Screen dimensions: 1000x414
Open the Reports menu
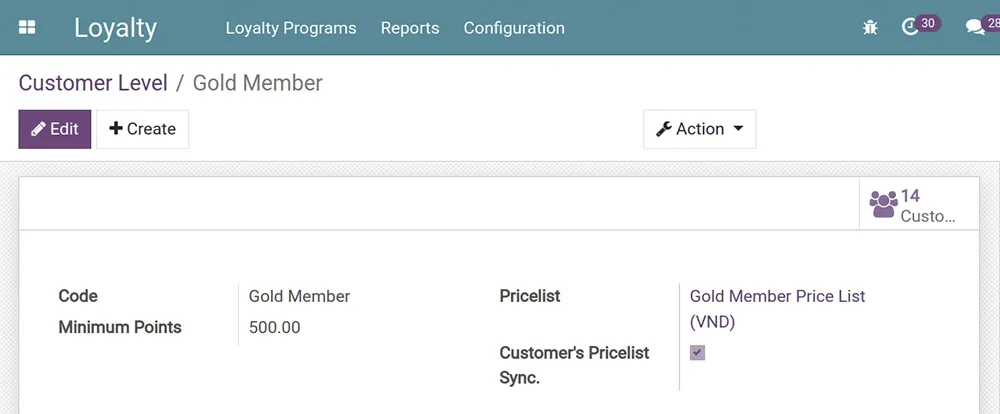click(x=410, y=28)
